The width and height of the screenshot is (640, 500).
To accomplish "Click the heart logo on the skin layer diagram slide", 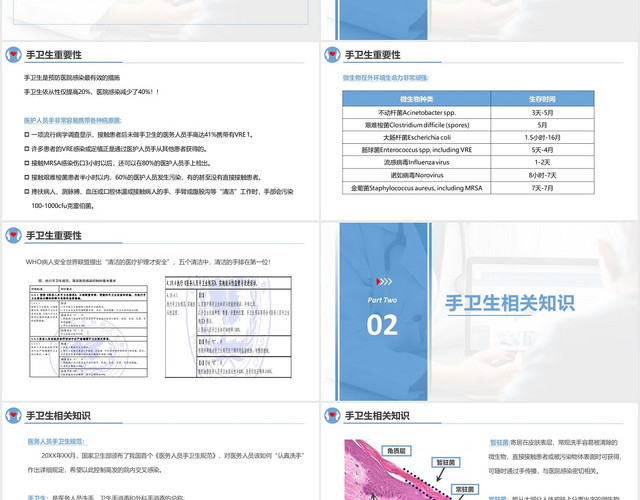I will point(332,416).
